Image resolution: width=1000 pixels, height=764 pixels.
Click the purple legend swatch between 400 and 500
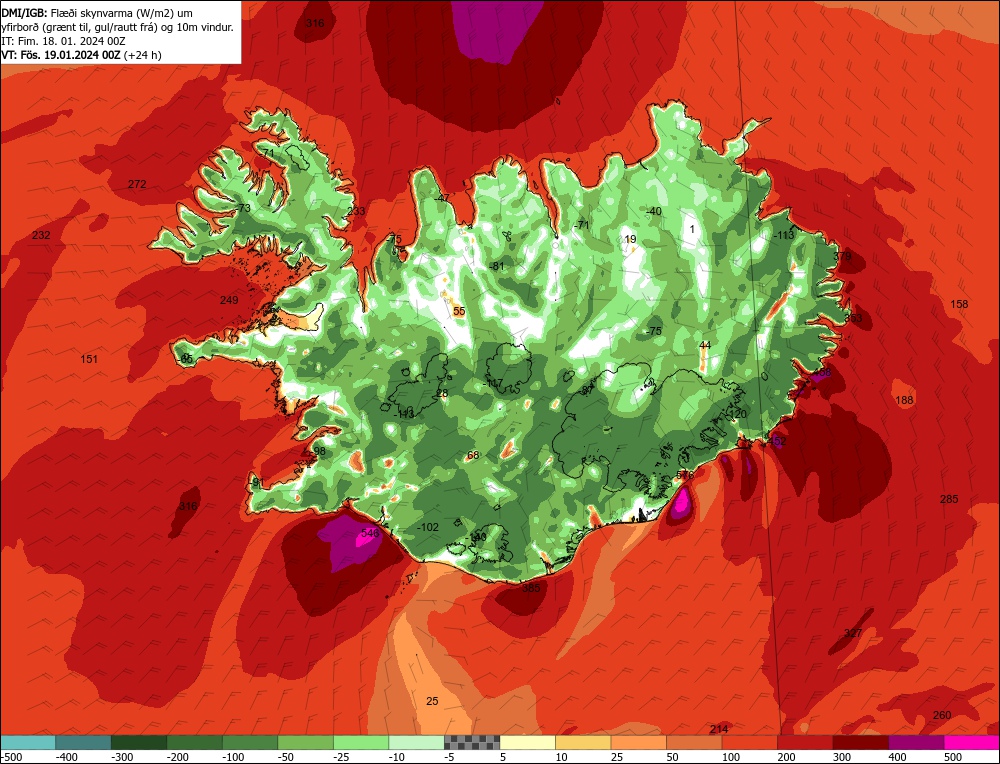click(916, 743)
